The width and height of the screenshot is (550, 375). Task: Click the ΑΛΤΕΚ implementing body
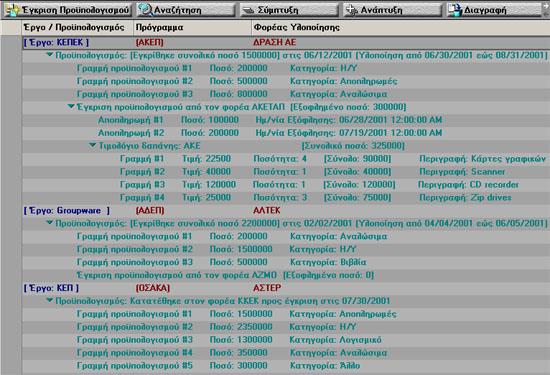267,210
